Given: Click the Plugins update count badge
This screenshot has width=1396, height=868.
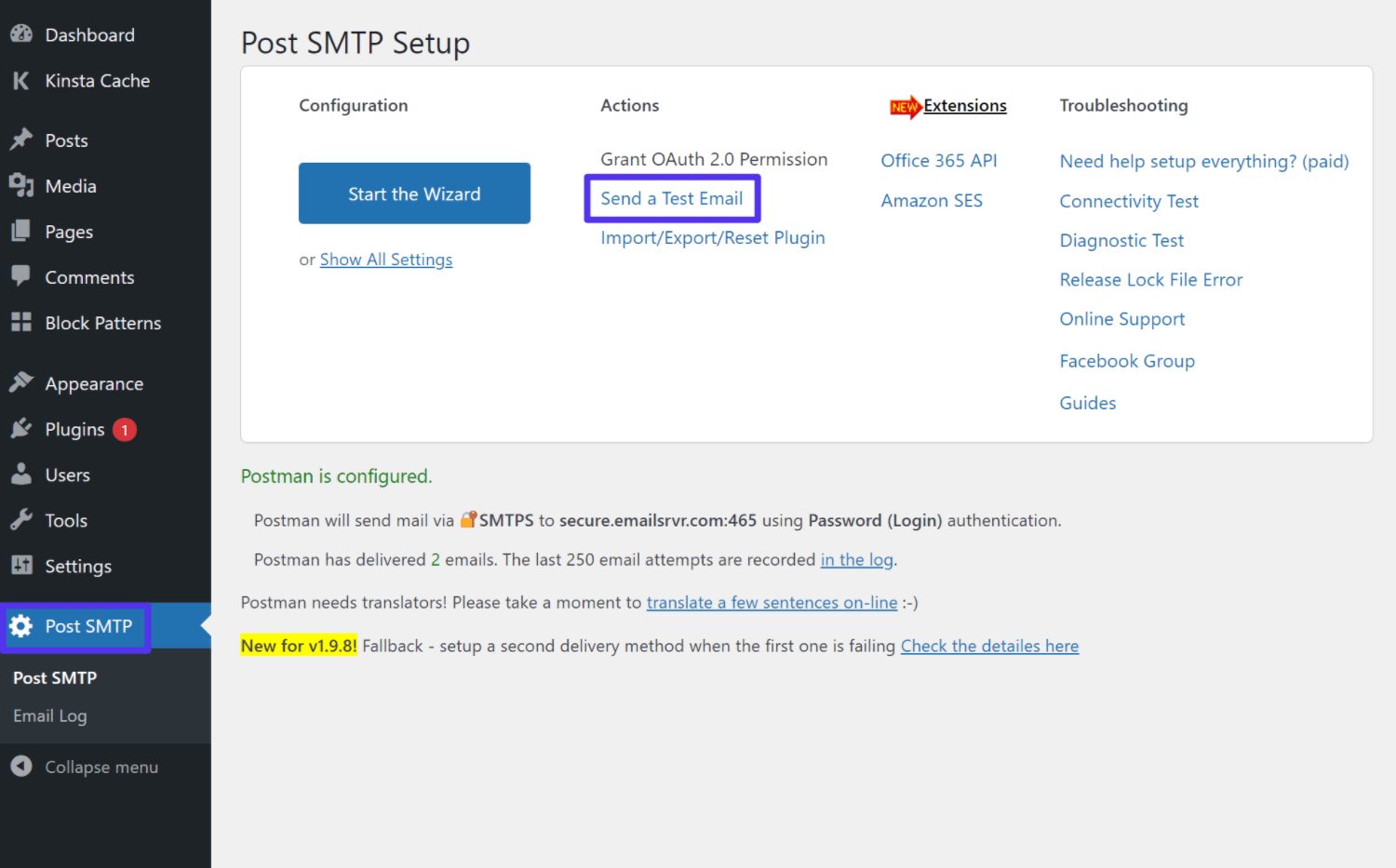Looking at the screenshot, I should coord(124,429).
